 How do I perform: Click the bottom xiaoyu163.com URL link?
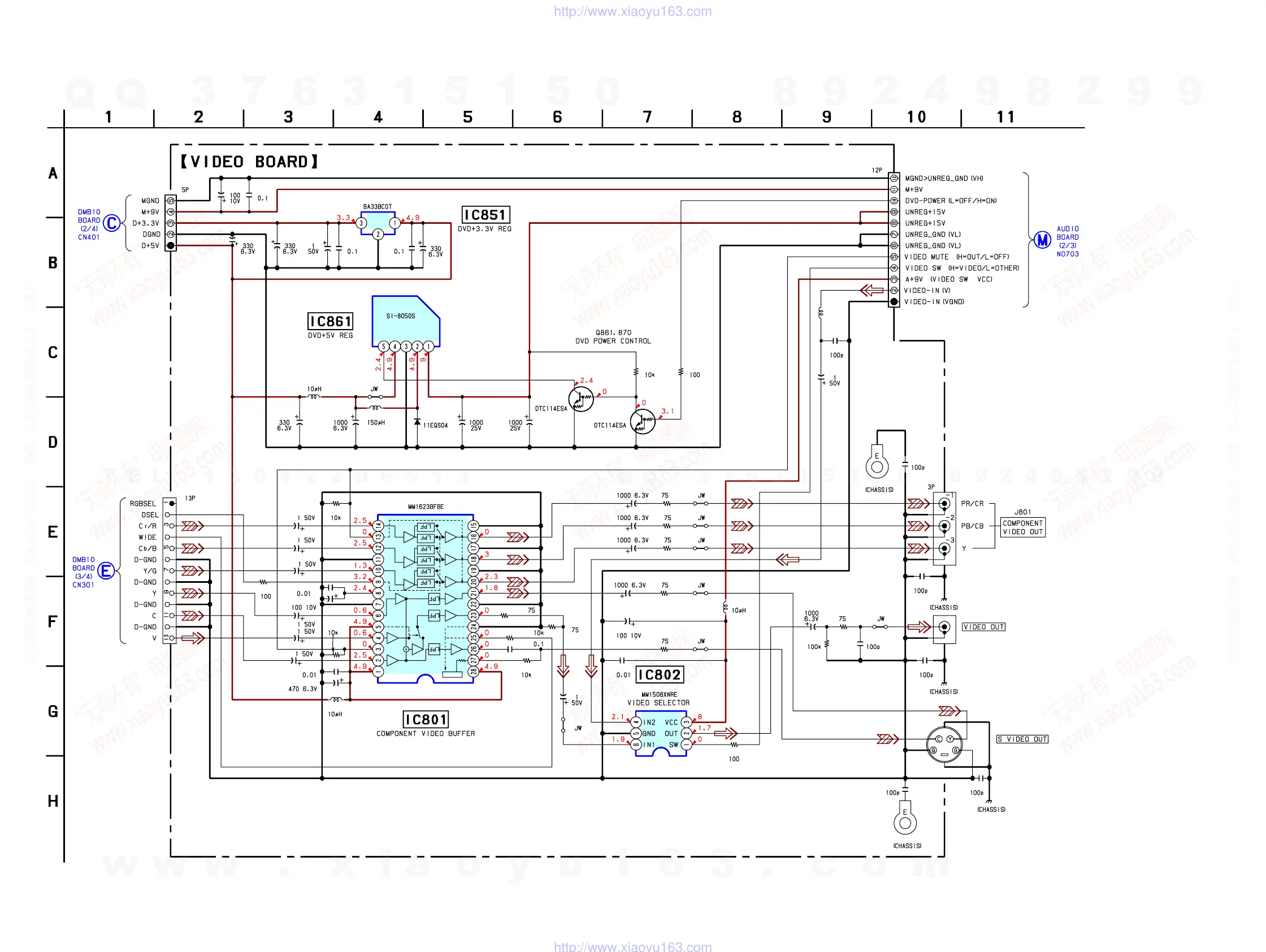click(x=632, y=946)
